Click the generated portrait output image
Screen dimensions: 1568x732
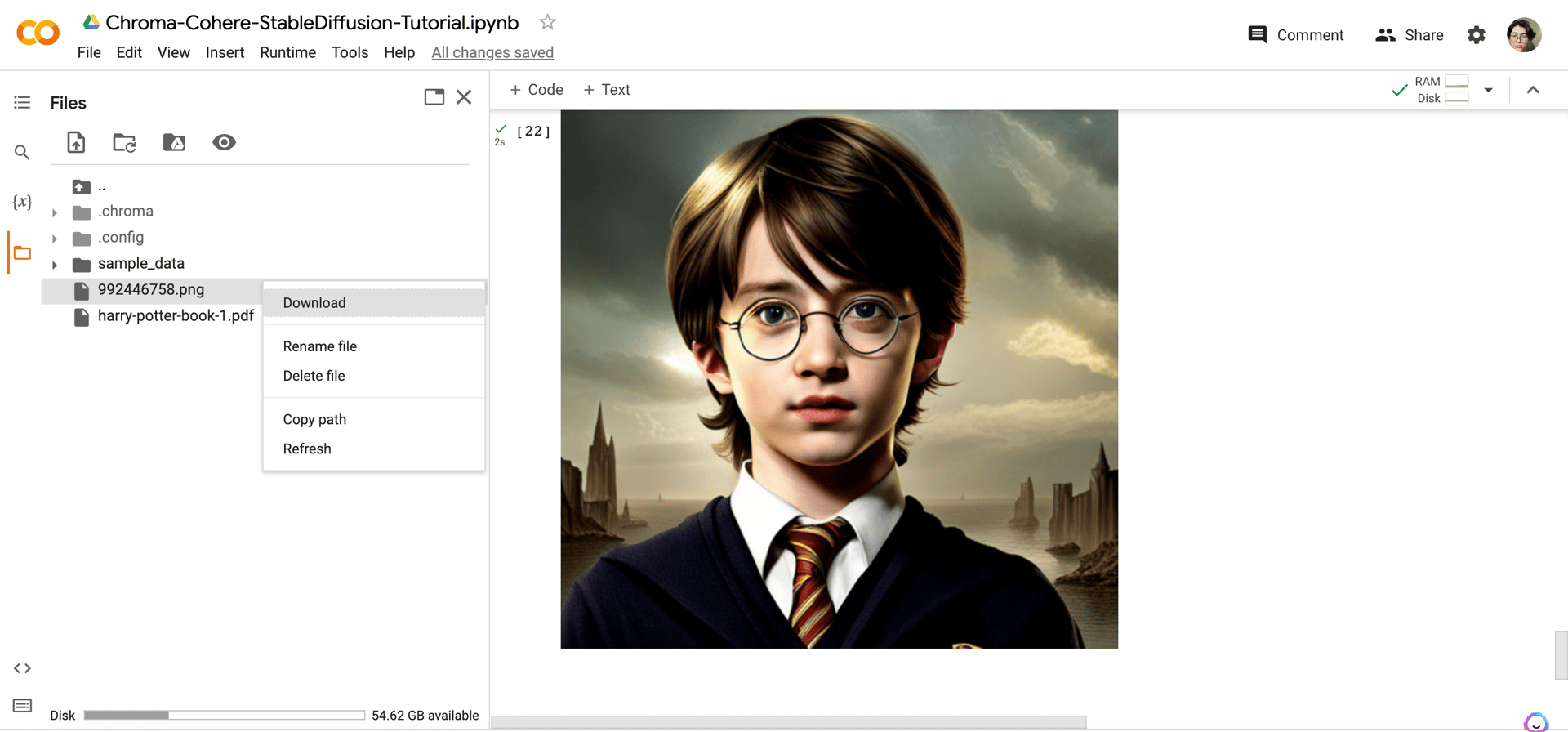pyautogui.click(x=840, y=379)
